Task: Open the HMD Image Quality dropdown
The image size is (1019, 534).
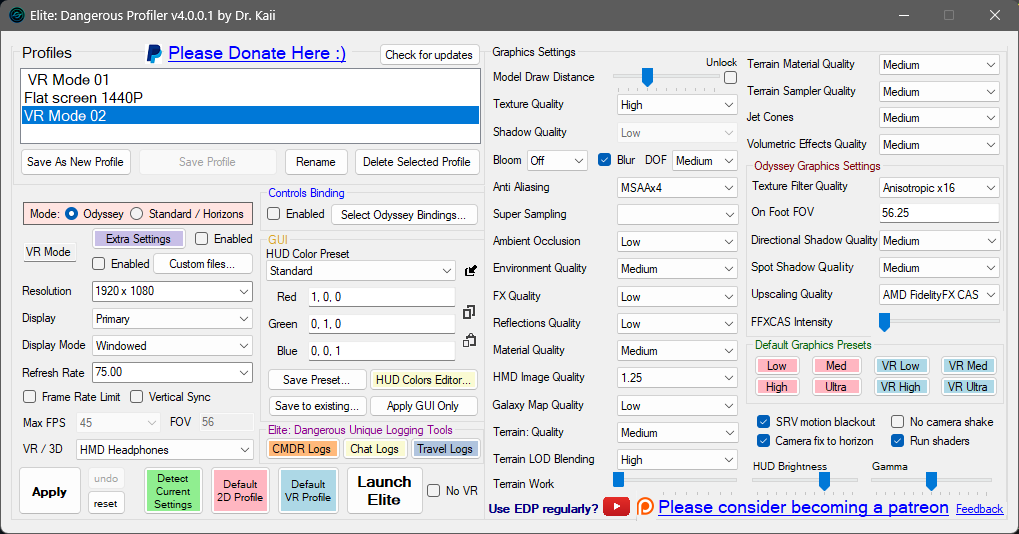Action: click(x=677, y=377)
